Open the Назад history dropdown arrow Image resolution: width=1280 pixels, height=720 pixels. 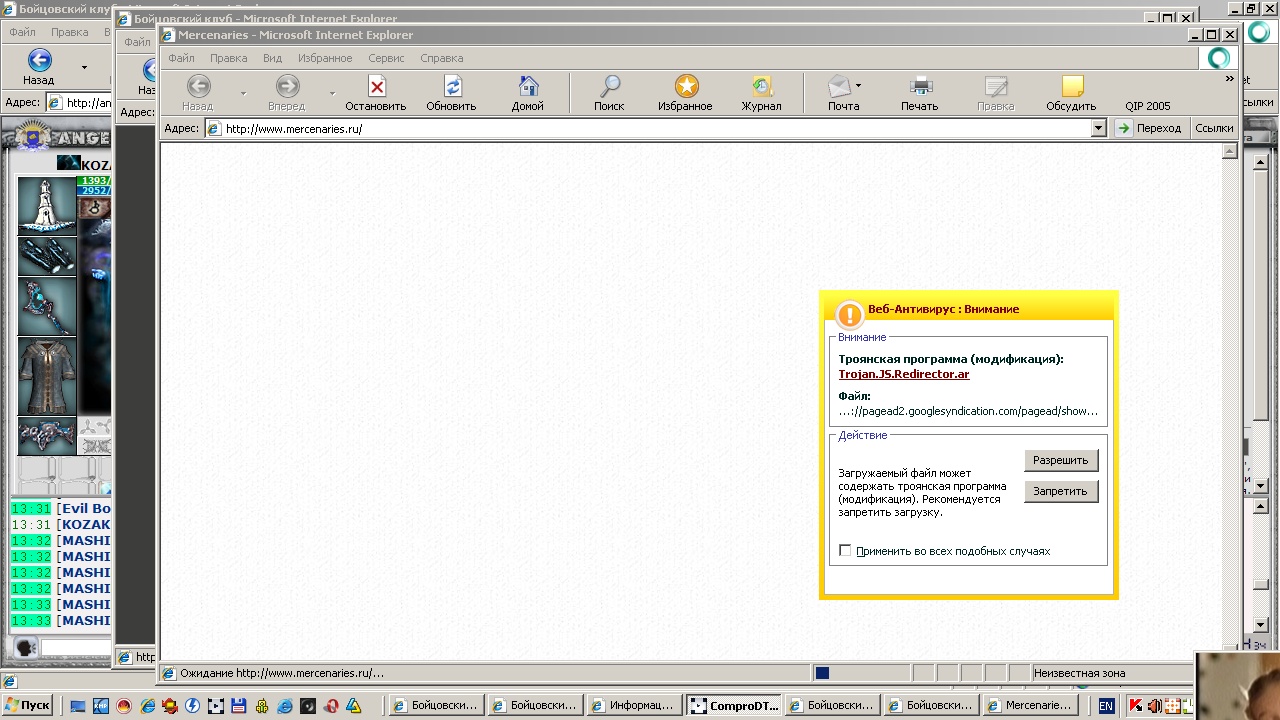[243, 93]
